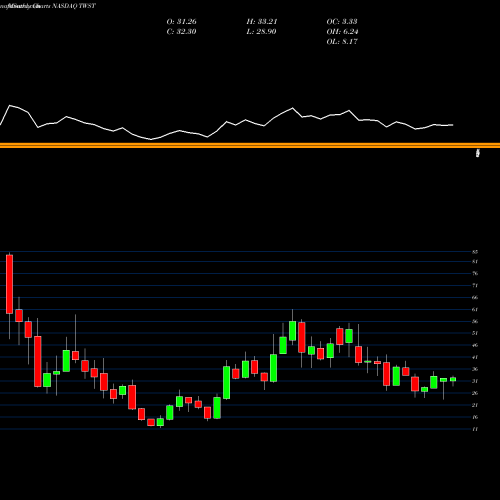
Task: Select the close value 'C: 32.30'
Action: 181,32
